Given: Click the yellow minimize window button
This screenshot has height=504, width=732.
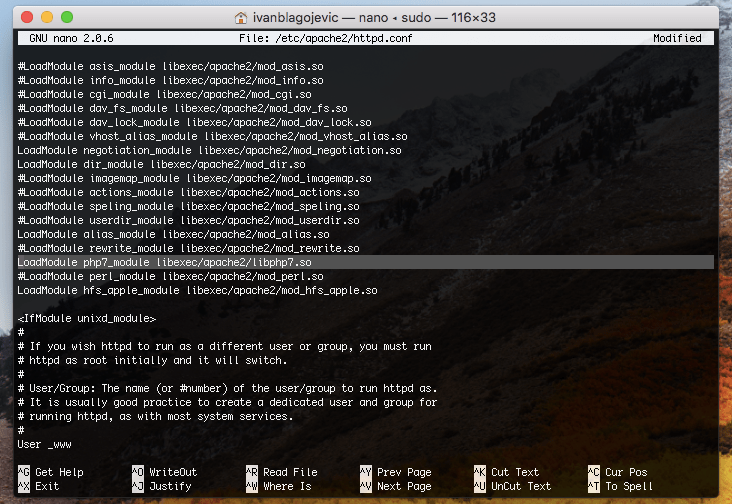Looking at the screenshot, I should tap(47, 17).
